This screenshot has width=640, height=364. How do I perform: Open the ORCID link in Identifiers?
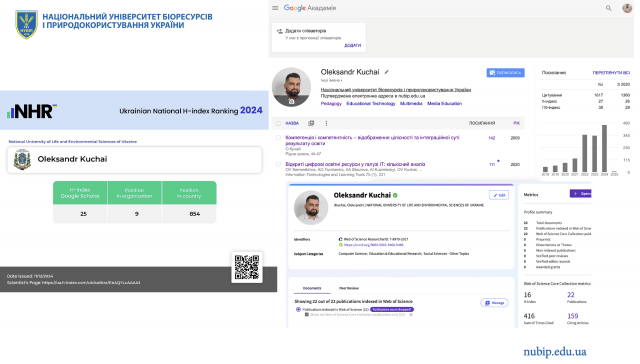[373, 245]
